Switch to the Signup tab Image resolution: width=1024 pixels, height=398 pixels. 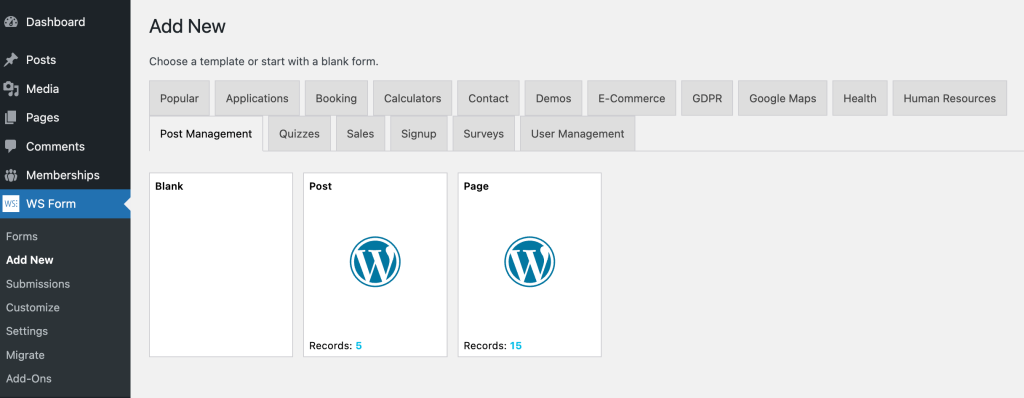click(x=419, y=133)
